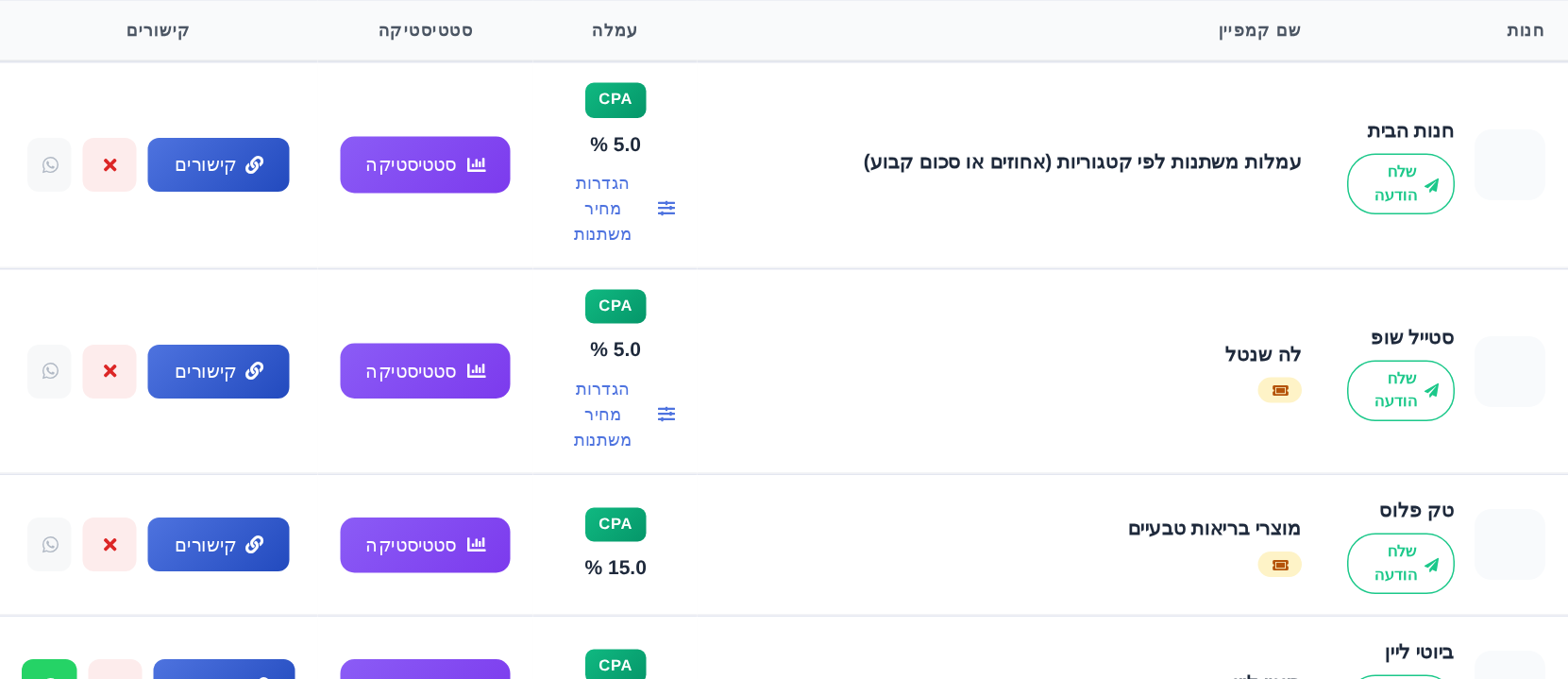Send message (שלח הודעה) to סטייל שופ
Screen dimensions: 1568x679
(x=1401, y=391)
